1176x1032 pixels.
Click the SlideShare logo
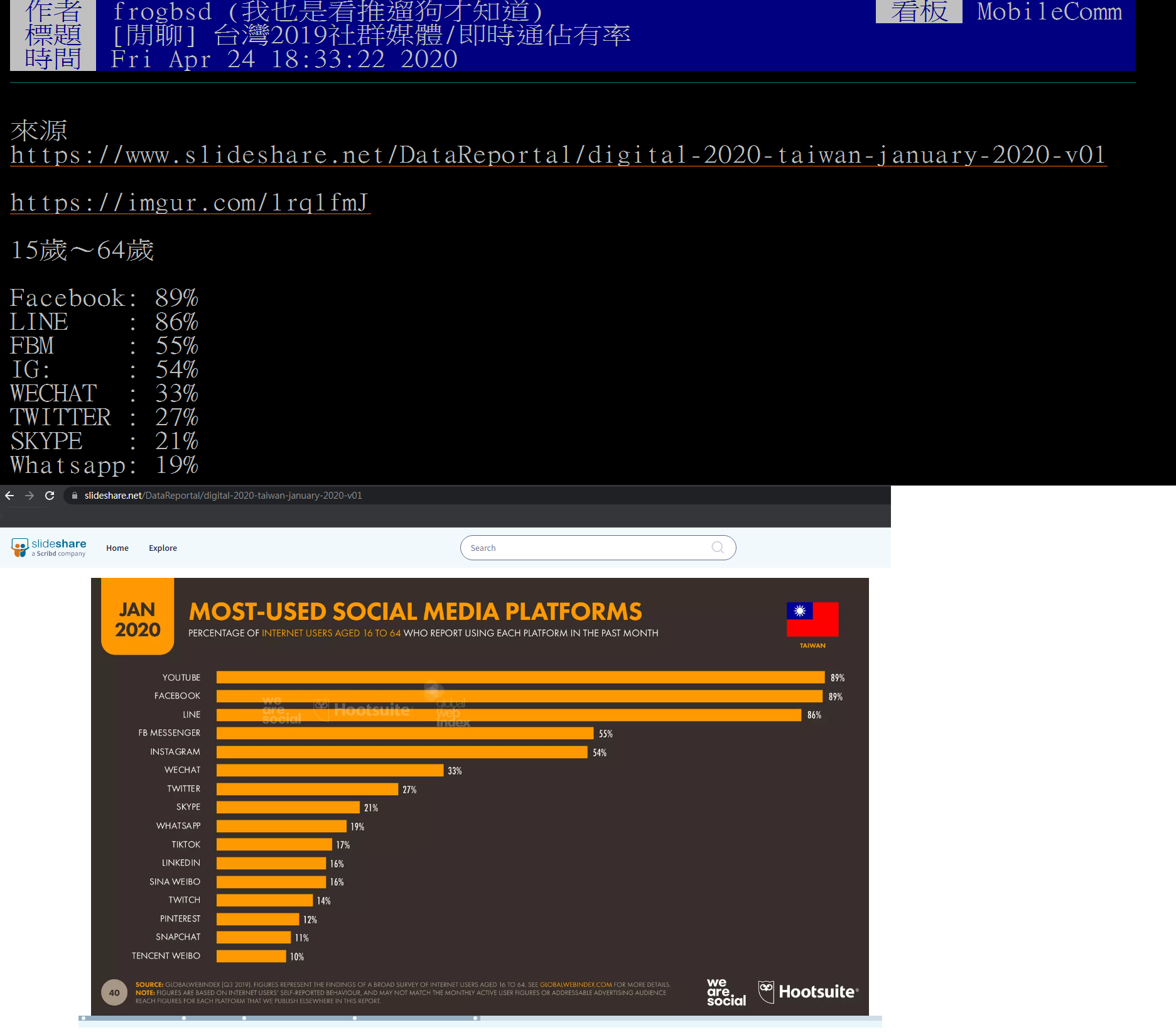[x=49, y=548]
